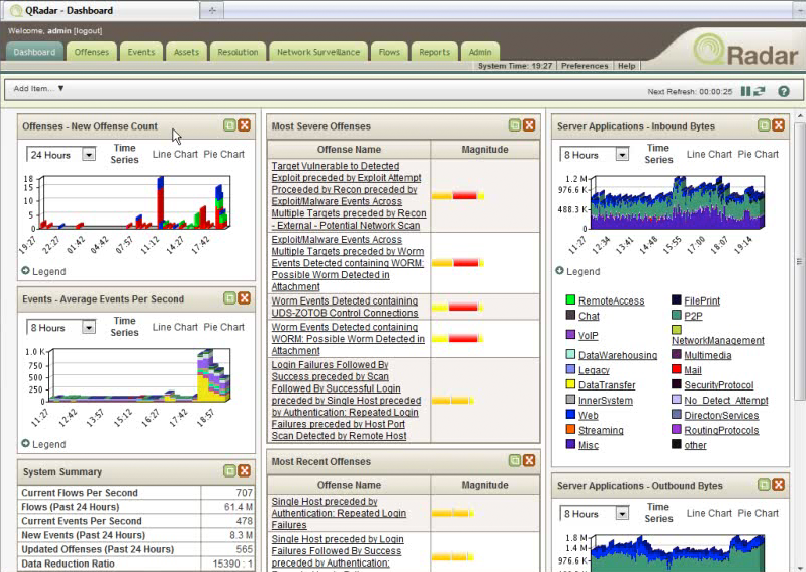Remove the Outbound Bytes panel

click(x=779, y=485)
